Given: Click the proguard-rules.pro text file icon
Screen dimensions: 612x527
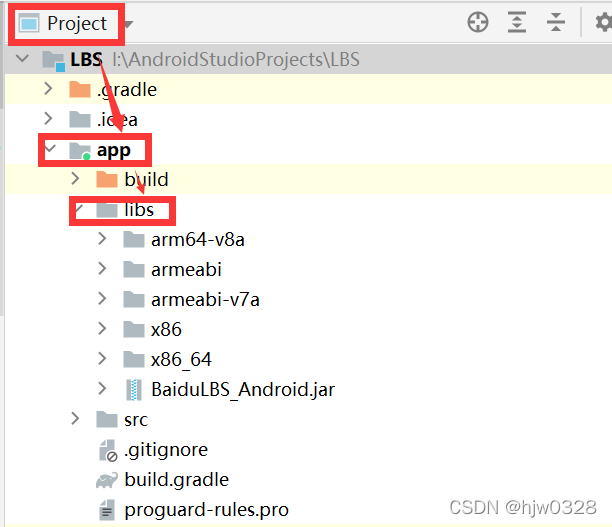Looking at the screenshot, I should click(107, 510).
